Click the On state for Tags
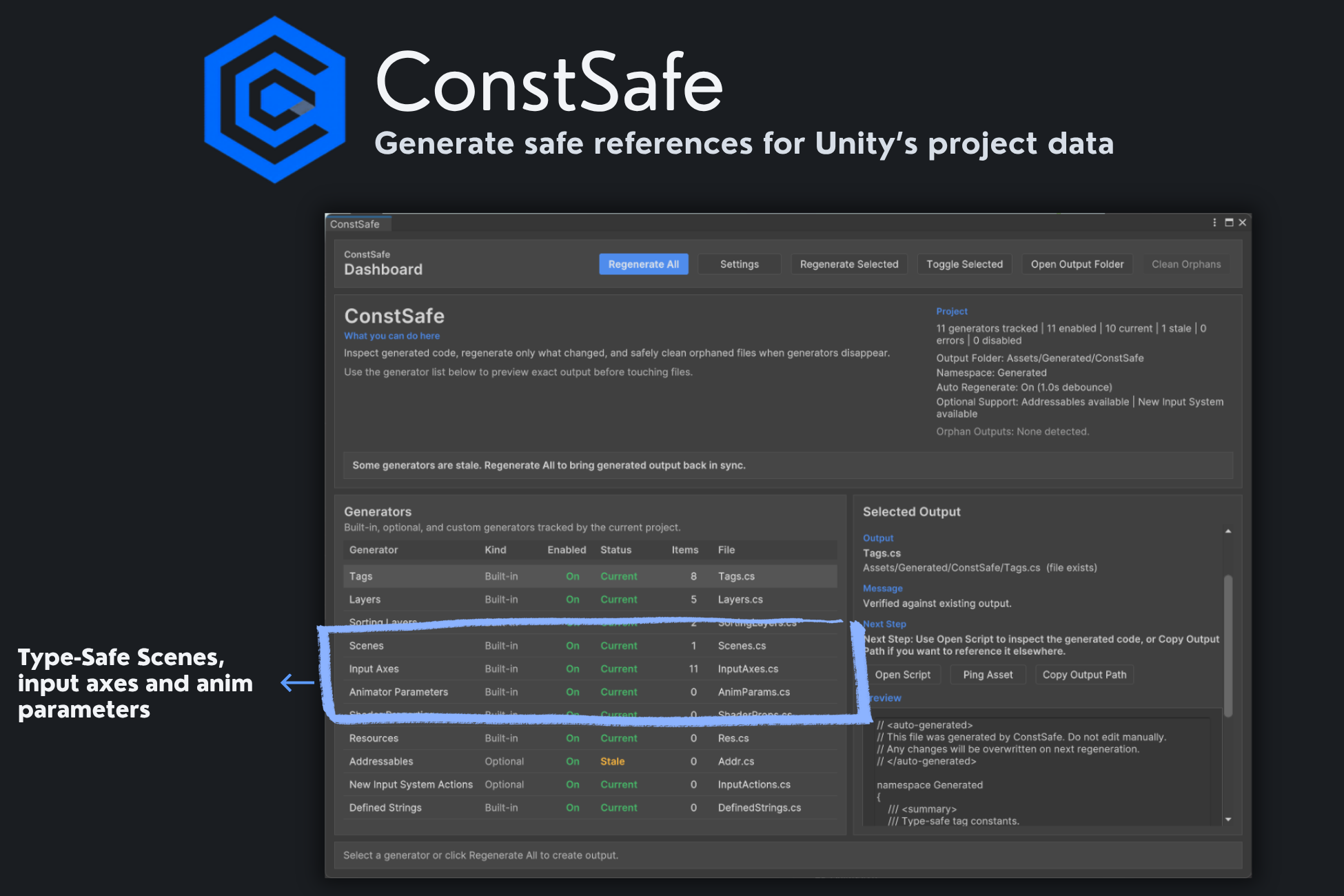The image size is (1344, 896). coord(572,576)
